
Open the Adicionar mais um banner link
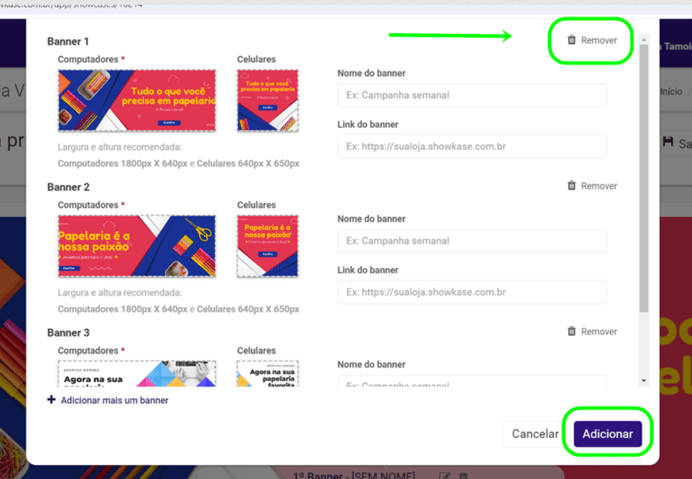(x=114, y=400)
